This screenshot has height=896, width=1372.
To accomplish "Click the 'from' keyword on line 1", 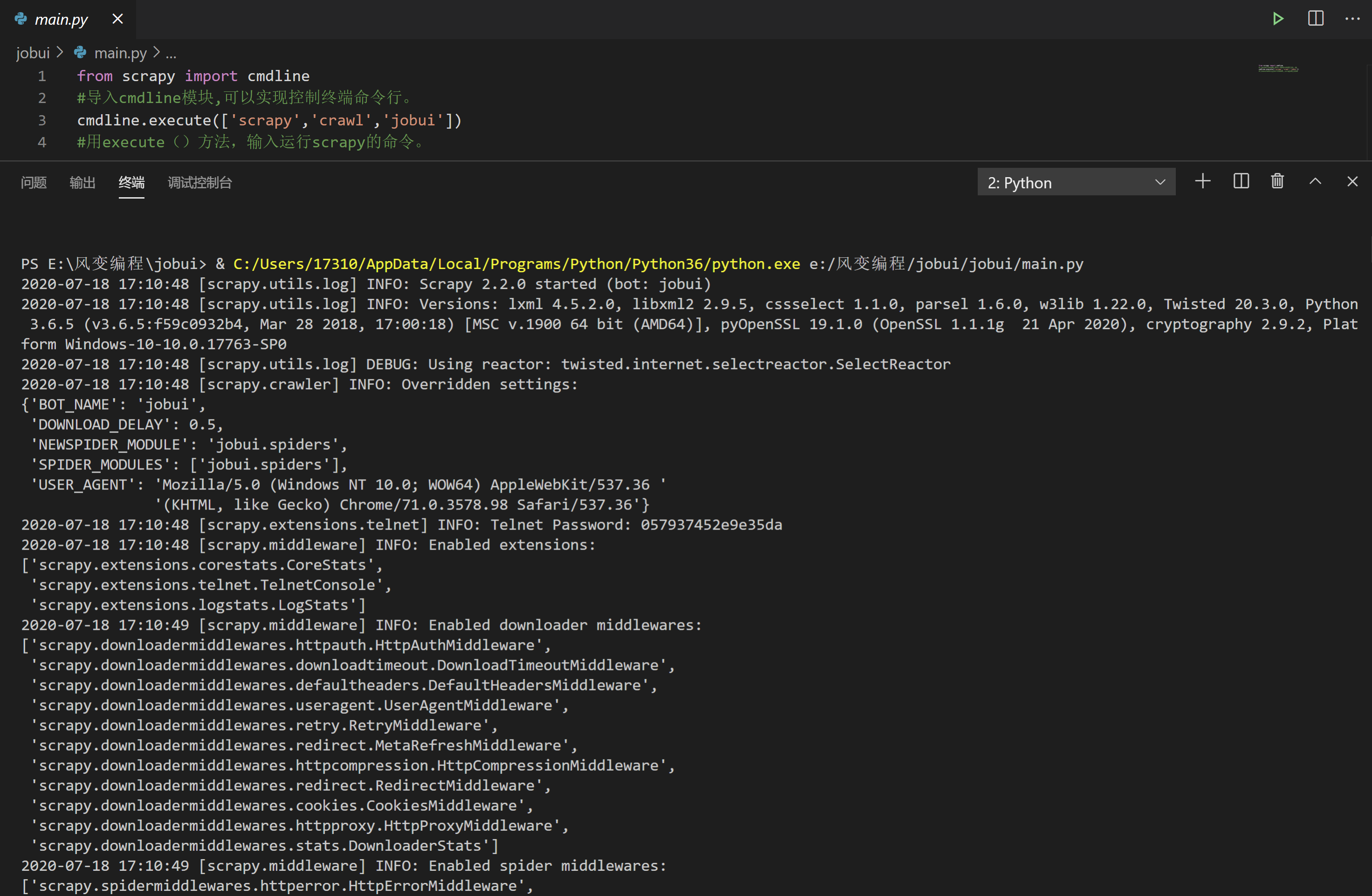I will point(95,76).
